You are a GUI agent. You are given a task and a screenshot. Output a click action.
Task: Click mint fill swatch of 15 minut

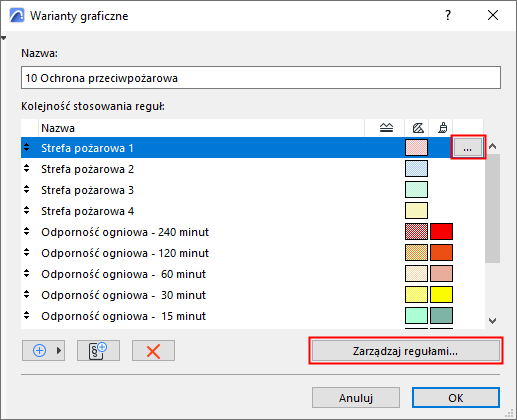[x=416, y=316]
